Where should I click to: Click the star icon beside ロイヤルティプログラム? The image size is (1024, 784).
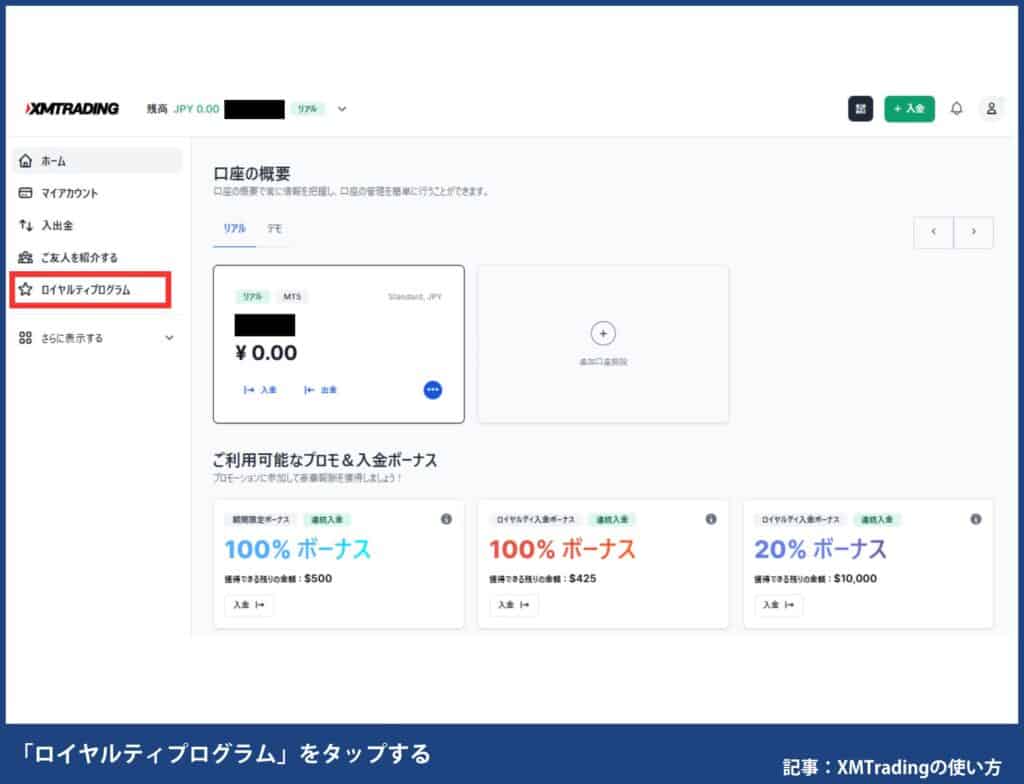click(x=25, y=289)
